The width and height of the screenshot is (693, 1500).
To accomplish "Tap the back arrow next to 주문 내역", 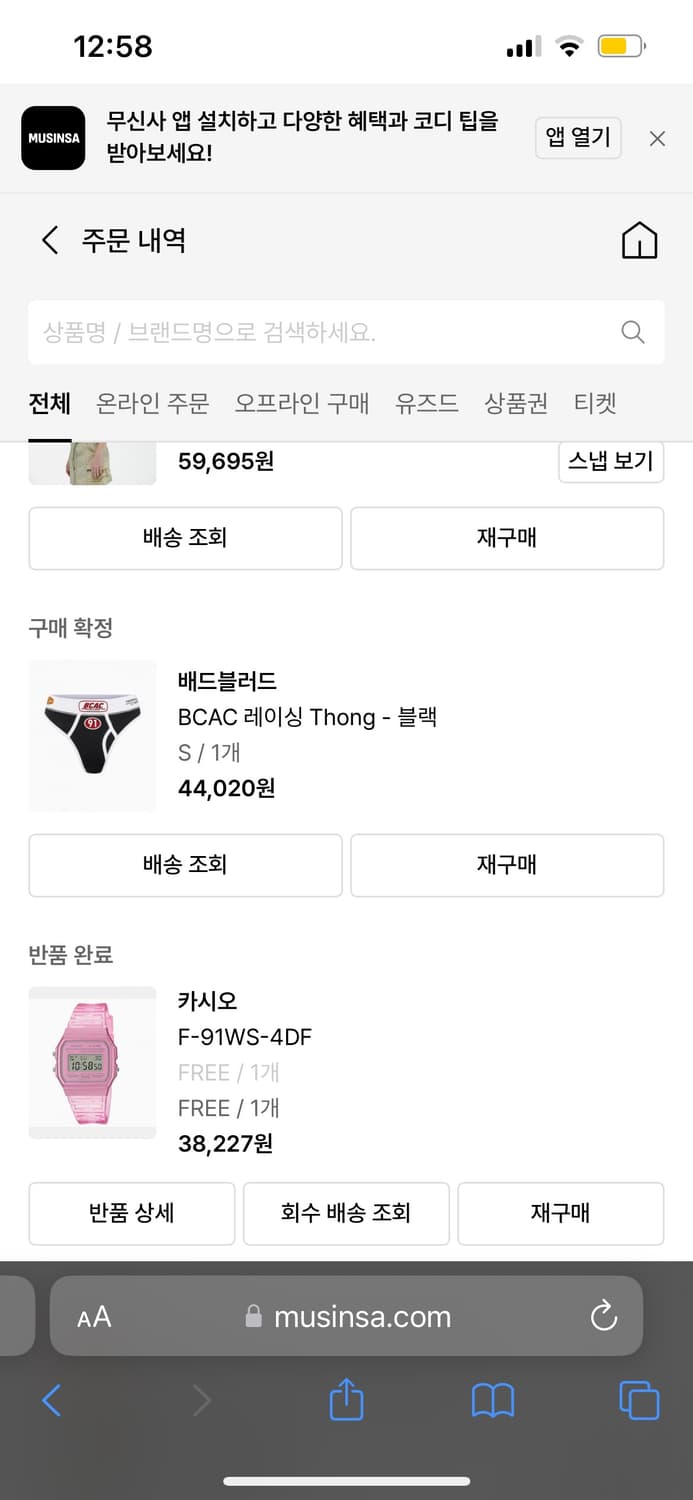I will [49, 240].
